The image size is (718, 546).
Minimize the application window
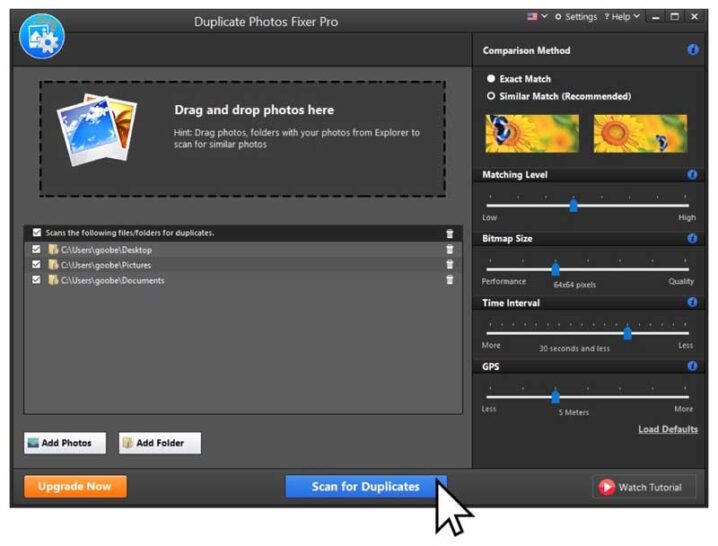656,17
